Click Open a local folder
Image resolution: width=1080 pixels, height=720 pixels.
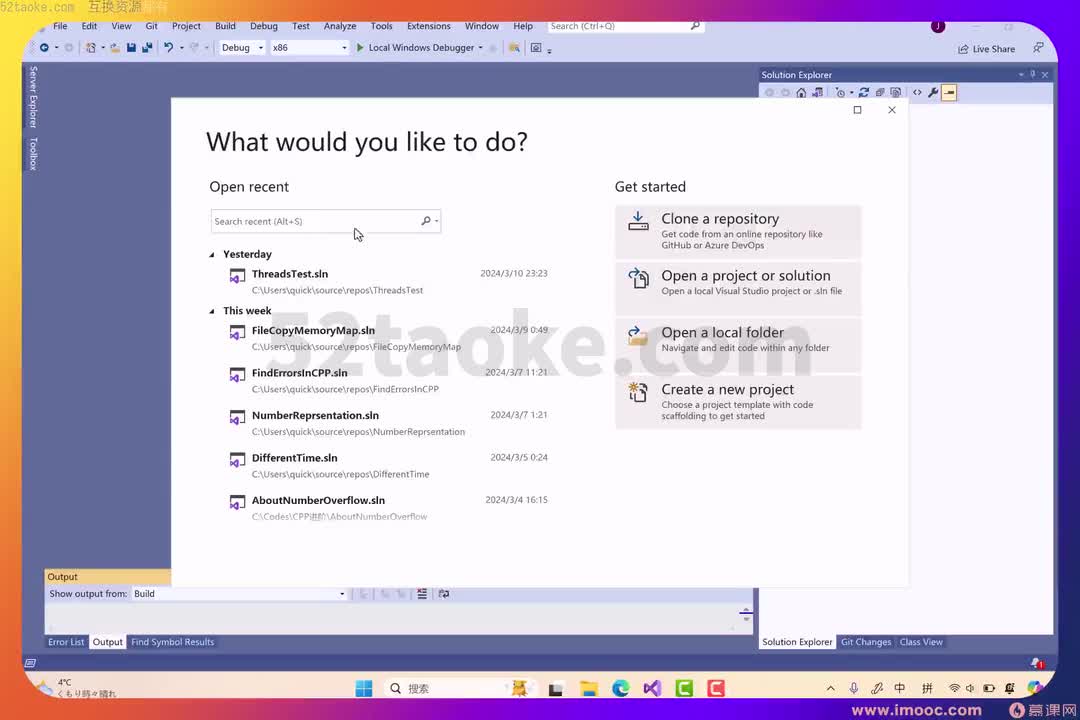738,346
